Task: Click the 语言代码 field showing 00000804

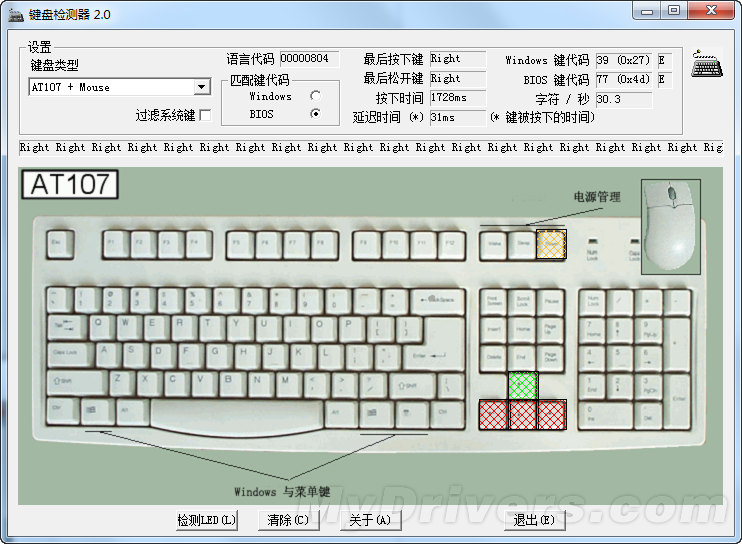Action: click(x=309, y=59)
